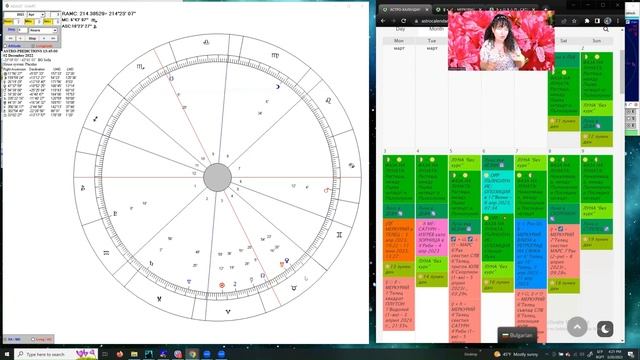Open the browser extensions puzzle icon
This screenshot has width=640, height=360.
click(x=587, y=21)
